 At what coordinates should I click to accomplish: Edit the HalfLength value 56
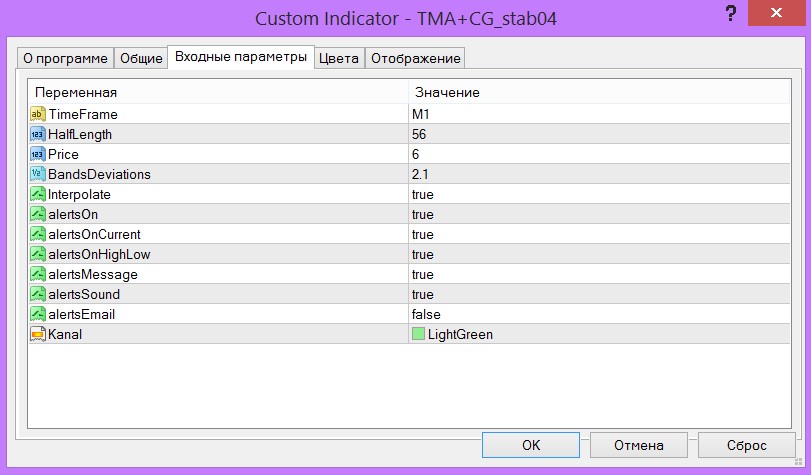[599, 134]
